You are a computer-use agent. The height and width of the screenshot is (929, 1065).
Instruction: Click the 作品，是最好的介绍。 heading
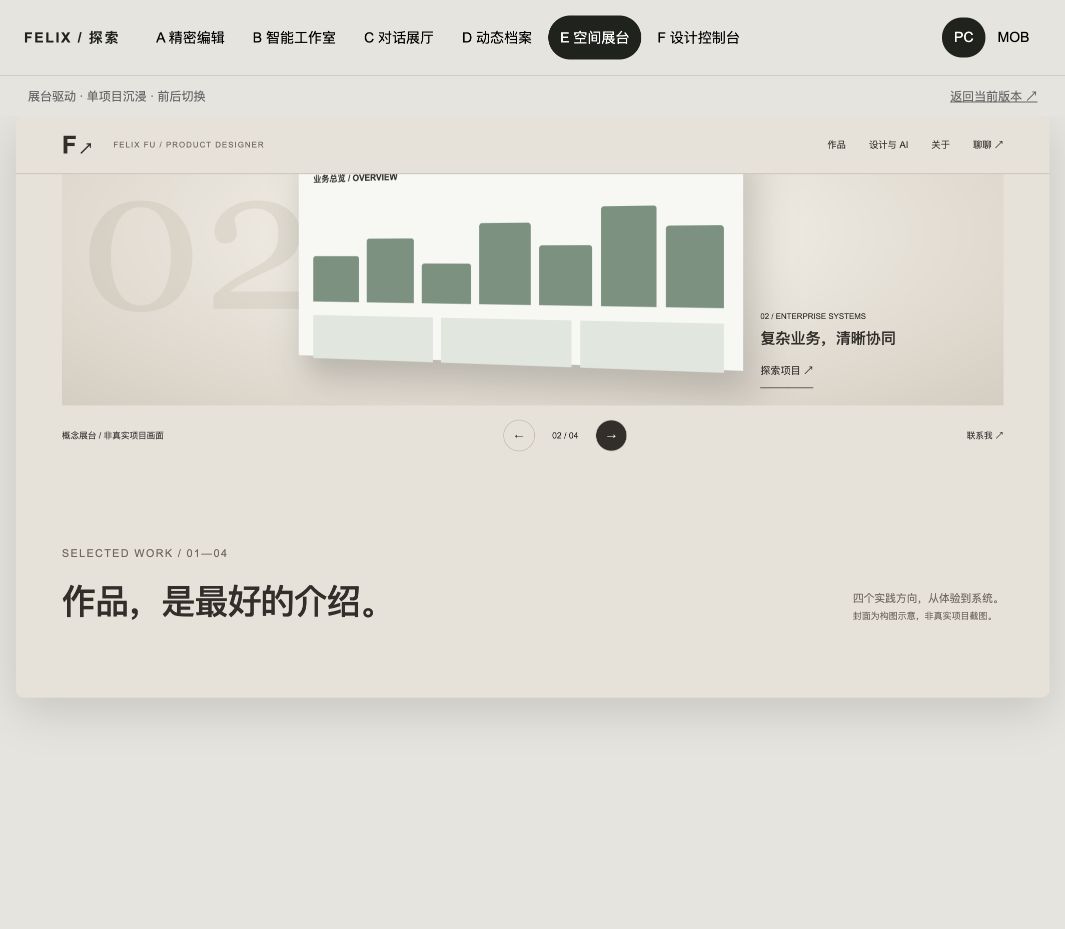(x=221, y=602)
